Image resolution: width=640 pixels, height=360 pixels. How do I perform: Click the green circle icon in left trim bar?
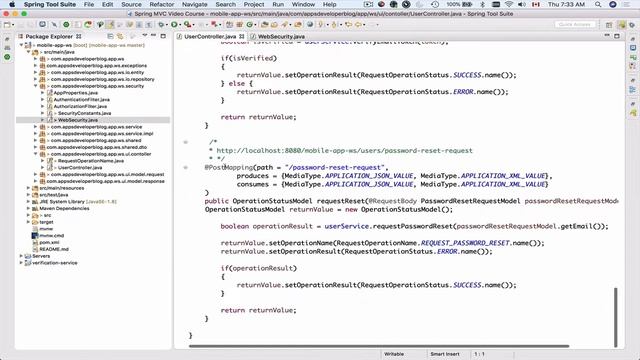tap(7, 57)
